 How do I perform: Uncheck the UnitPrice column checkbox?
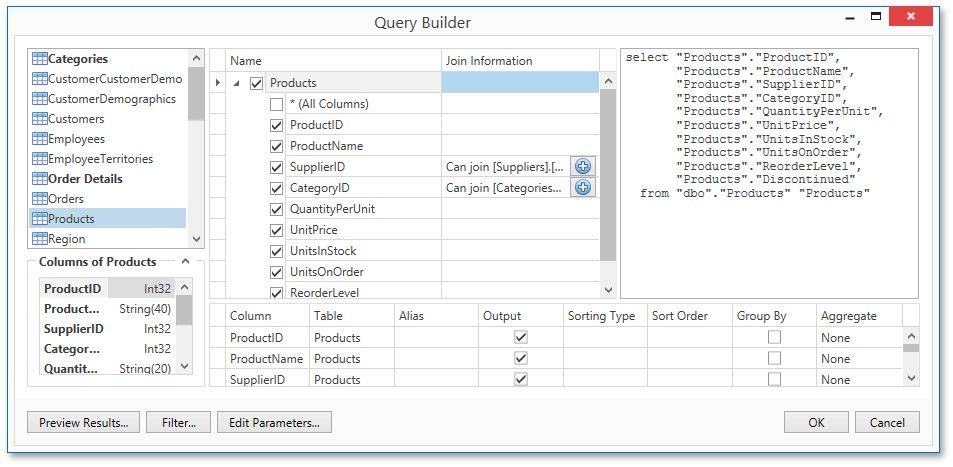click(x=277, y=230)
